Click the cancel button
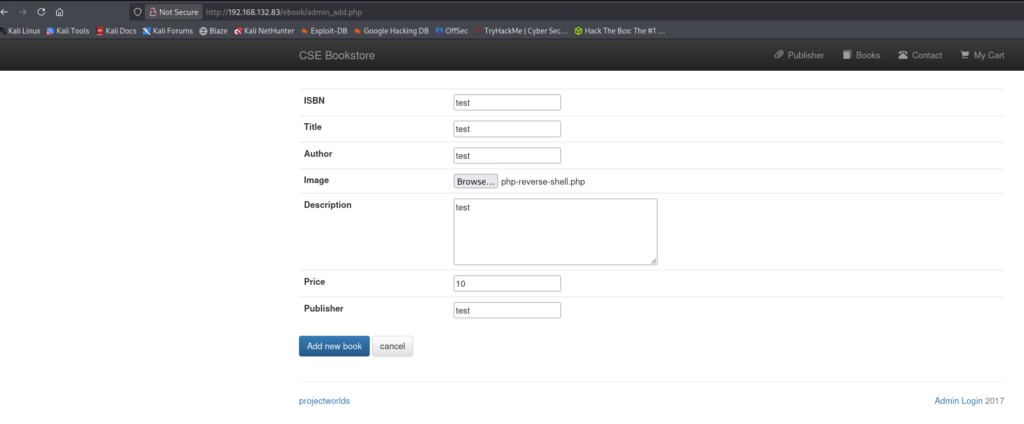Image resolution: width=1024 pixels, height=424 pixels. coord(392,346)
